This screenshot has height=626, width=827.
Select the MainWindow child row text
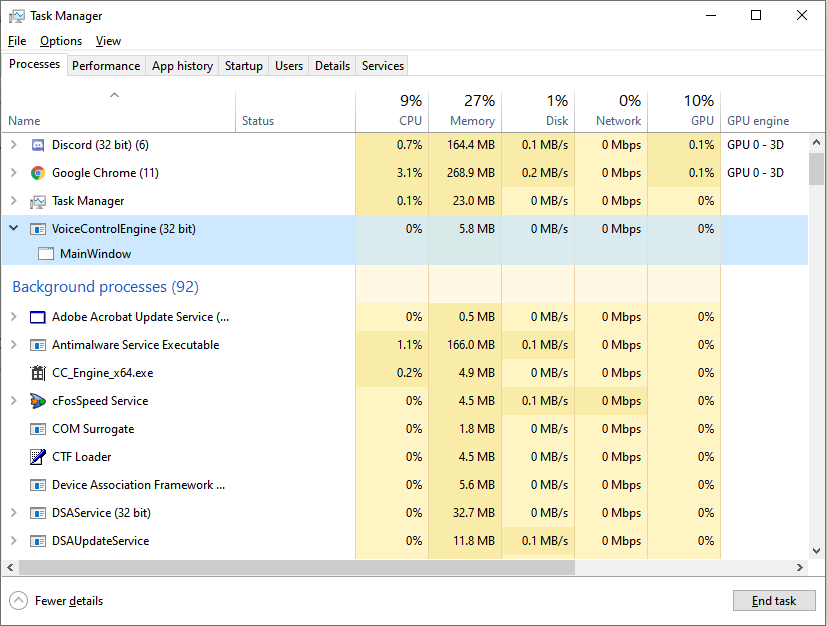(95, 254)
